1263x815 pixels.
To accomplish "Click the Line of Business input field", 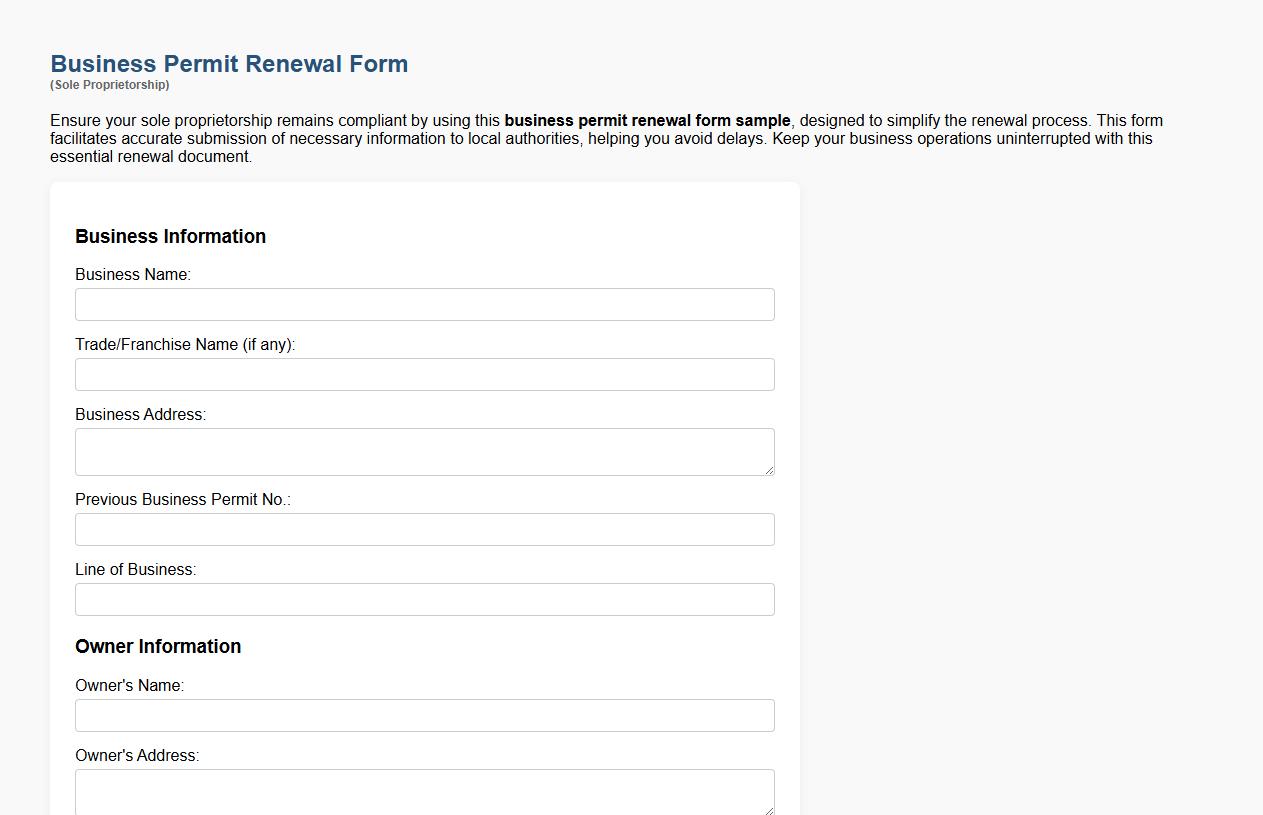I will [424, 599].
